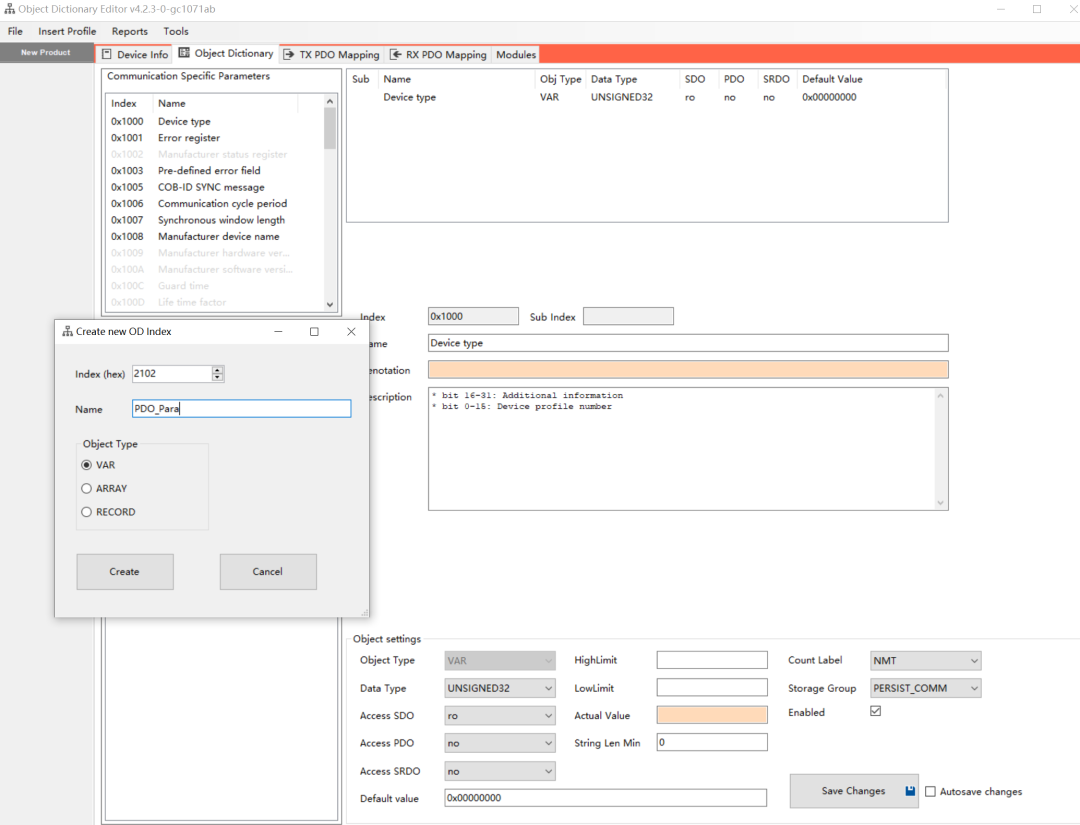This screenshot has width=1080, height=825.
Task: Click the Index (hex) down stepper arrow
Action: (x=217, y=377)
